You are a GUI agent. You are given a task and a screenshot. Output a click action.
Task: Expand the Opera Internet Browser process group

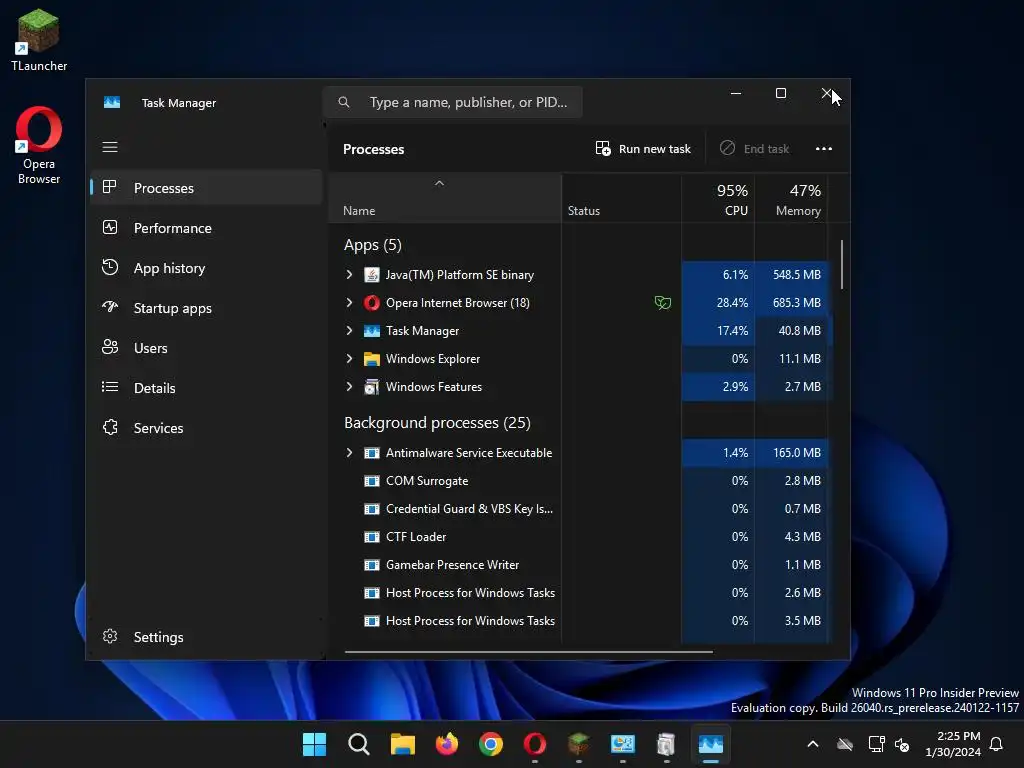click(349, 302)
